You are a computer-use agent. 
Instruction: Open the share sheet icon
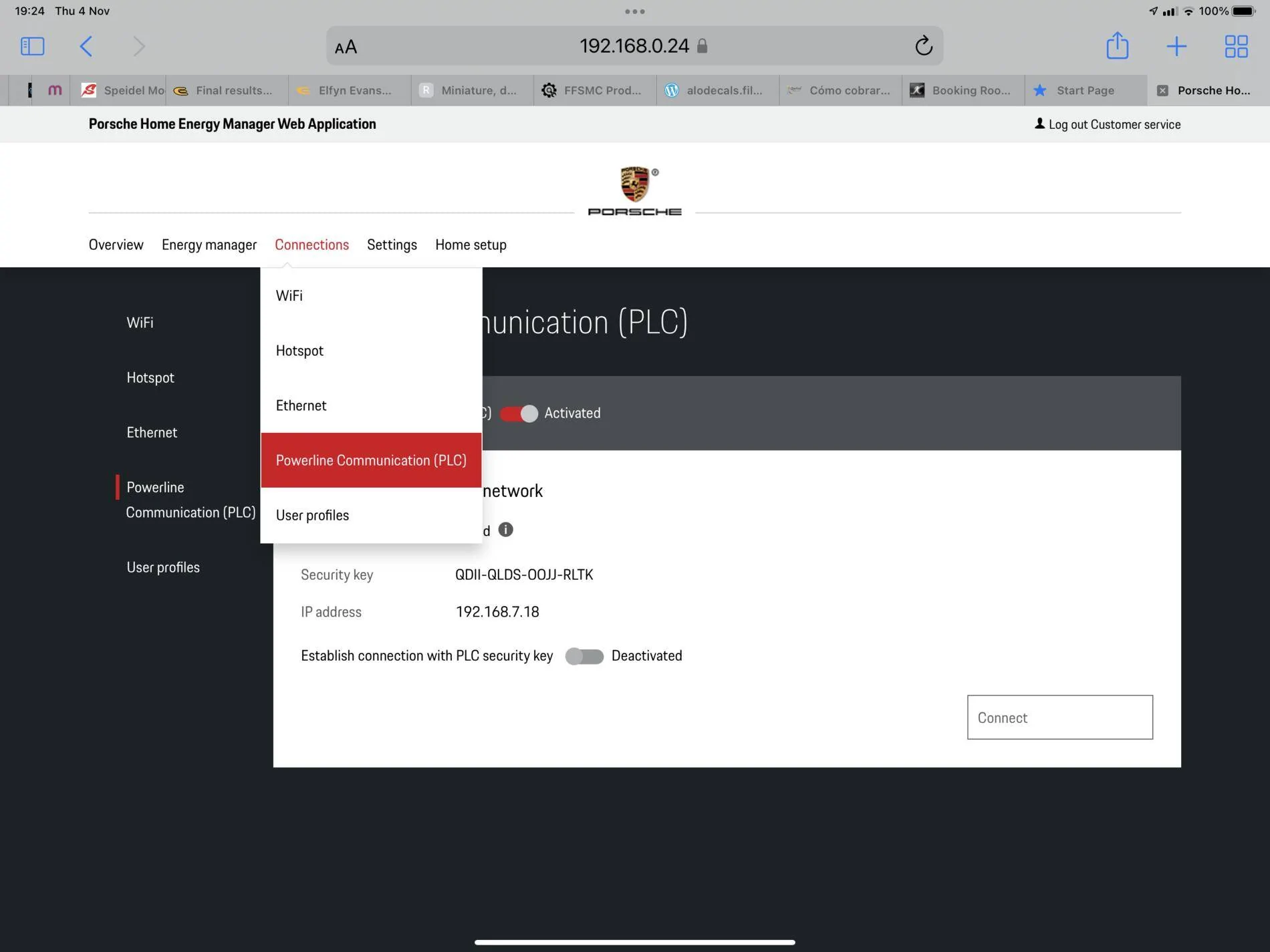1117,45
